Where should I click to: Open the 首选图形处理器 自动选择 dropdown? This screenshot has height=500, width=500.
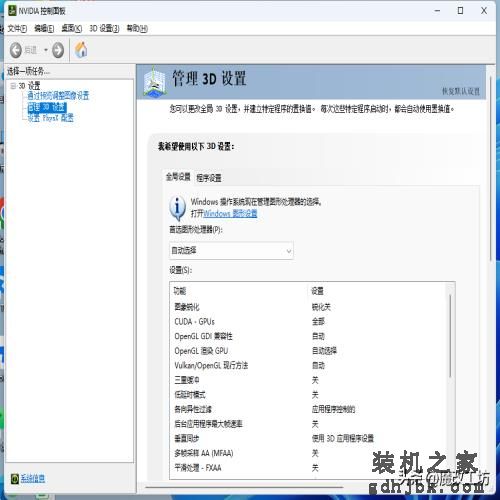[x=231, y=251]
